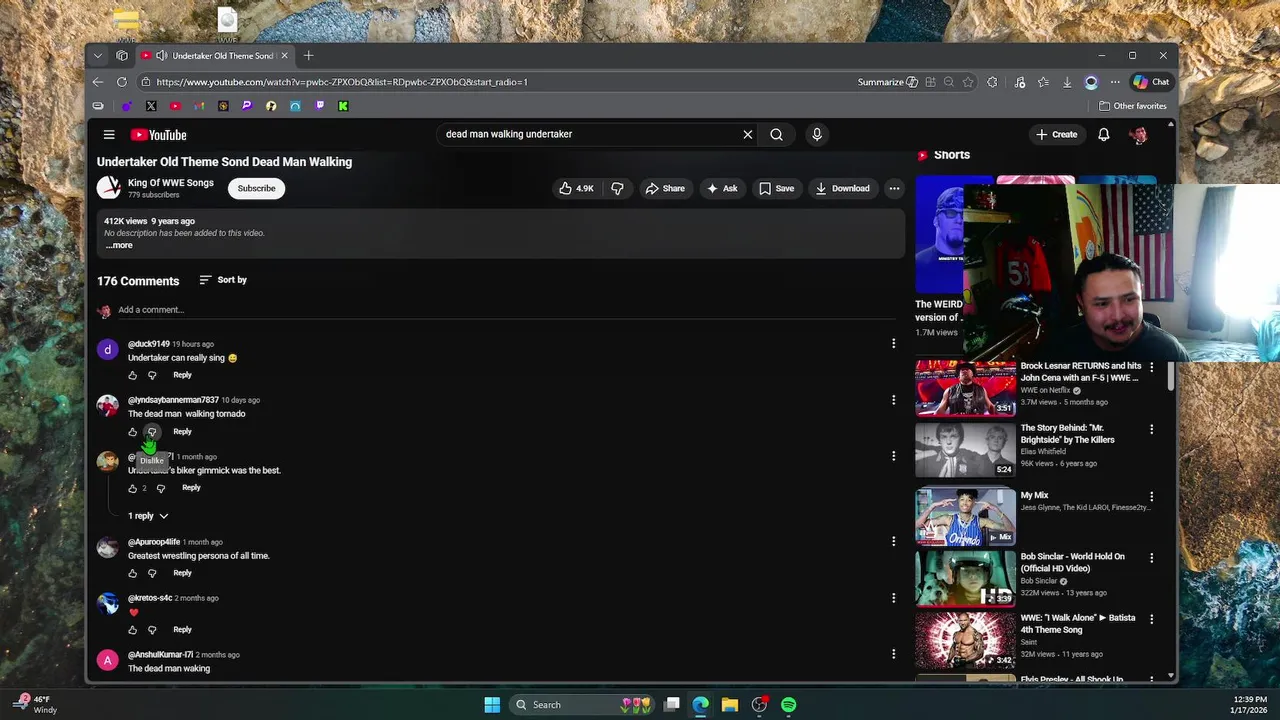1280x720 pixels.
Task: Open the YouTube guide hamburger menu
Action: click(109, 134)
